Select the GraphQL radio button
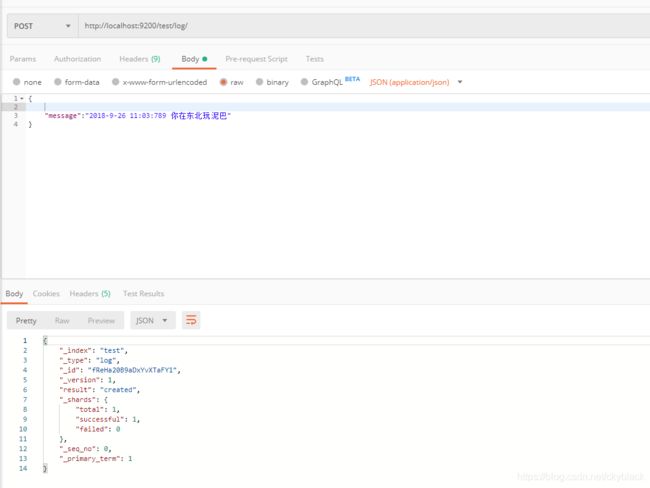 pyautogui.click(x=304, y=82)
